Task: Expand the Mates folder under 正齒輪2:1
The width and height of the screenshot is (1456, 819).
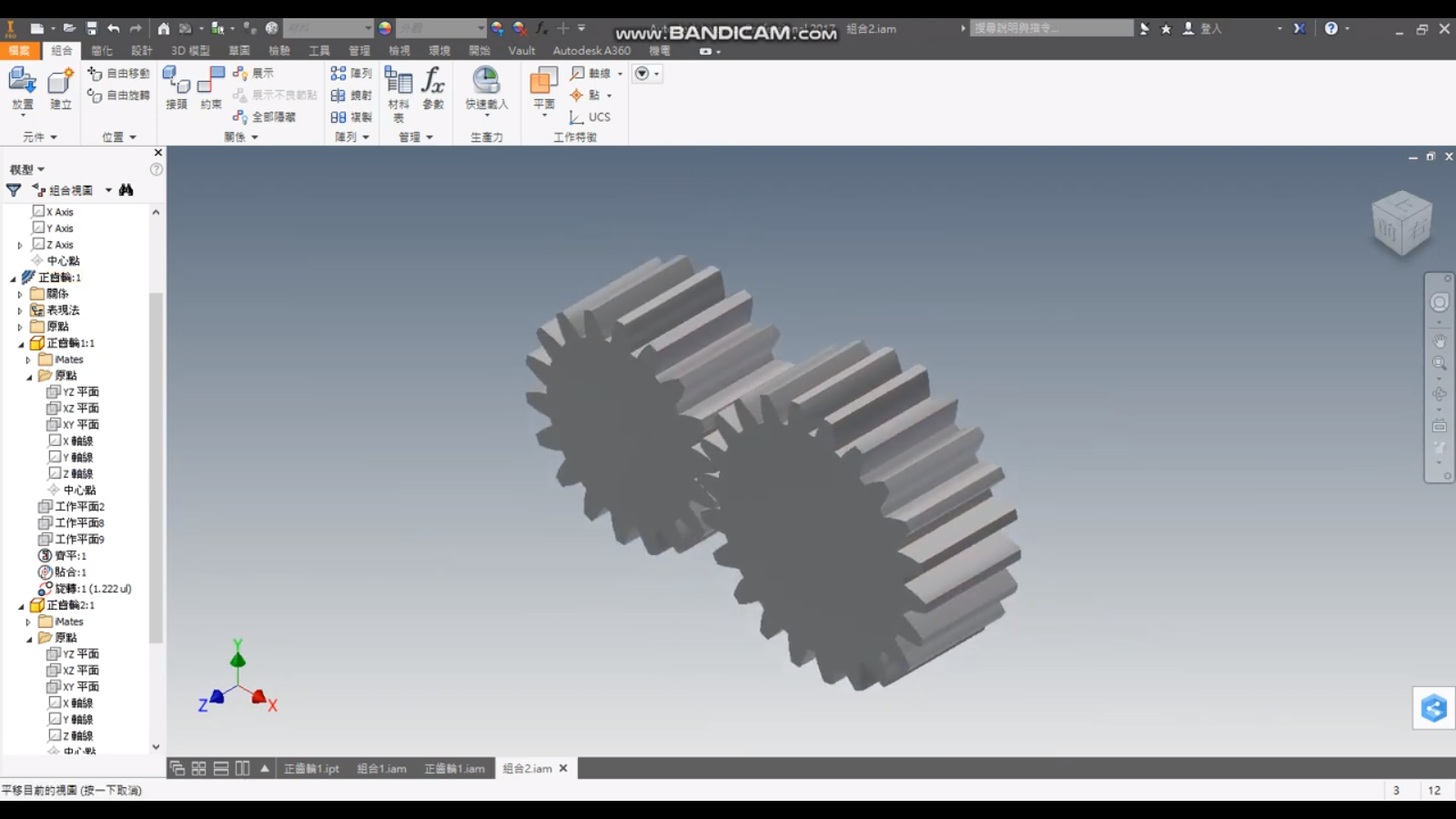Action: (28, 622)
